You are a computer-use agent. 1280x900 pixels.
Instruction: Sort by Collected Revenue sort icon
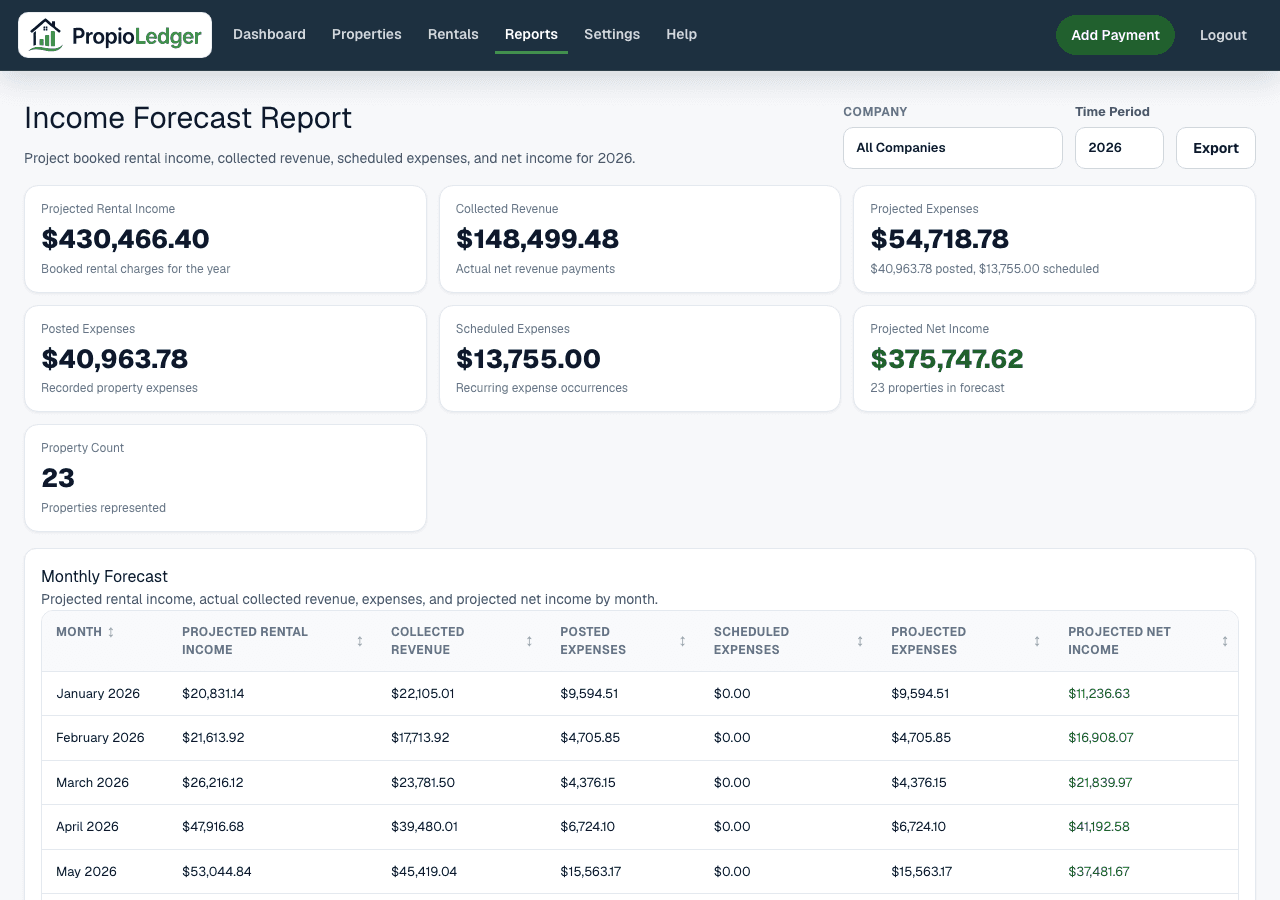[x=529, y=641]
